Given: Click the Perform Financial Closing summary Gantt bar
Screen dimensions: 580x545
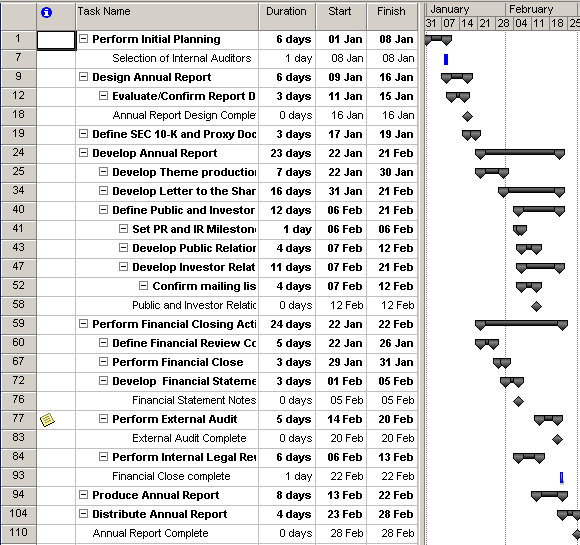Looking at the screenshot, I should click(x=521, y=324).
